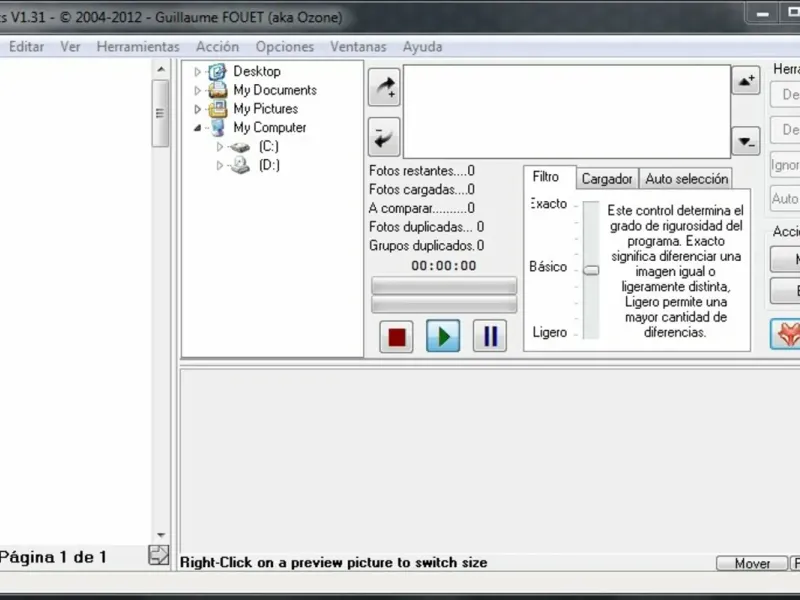
Task: Click the Fotos duplicadas counter
Action: pos(427,227)
